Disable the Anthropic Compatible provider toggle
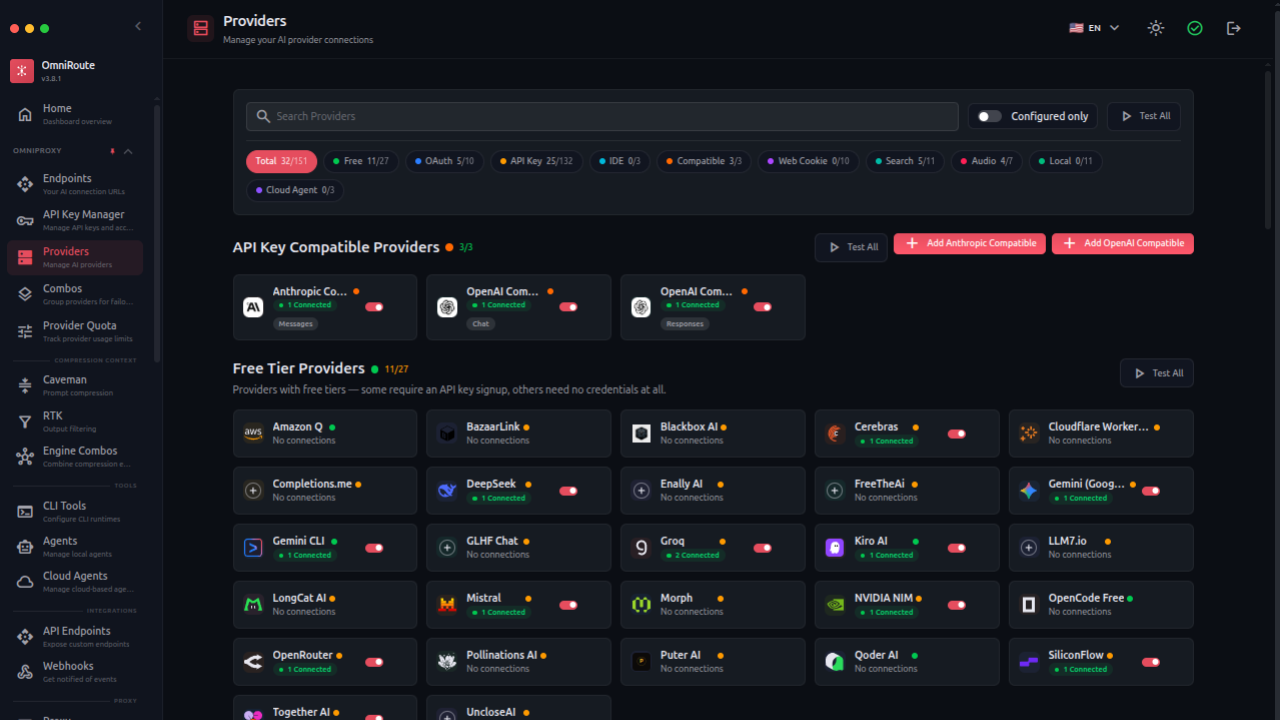This screenshot has height=720, width=1280. (375, 307)
